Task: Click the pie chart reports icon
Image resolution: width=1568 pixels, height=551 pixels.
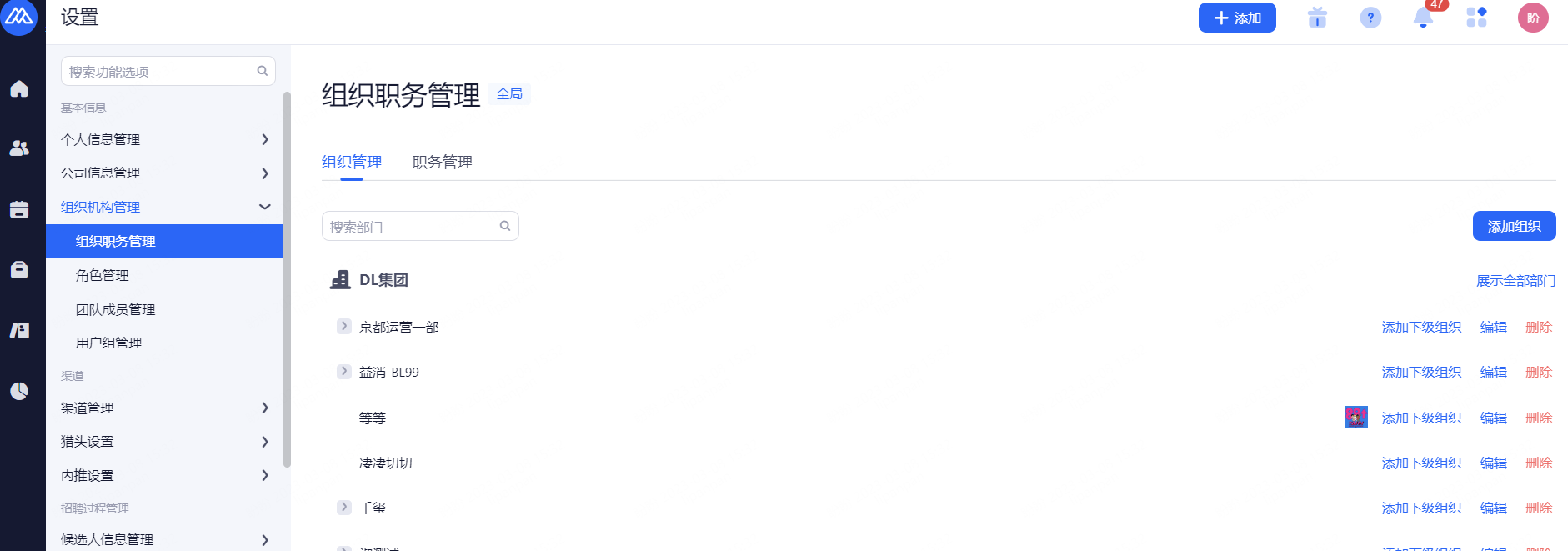Action: tap(19, 391)
